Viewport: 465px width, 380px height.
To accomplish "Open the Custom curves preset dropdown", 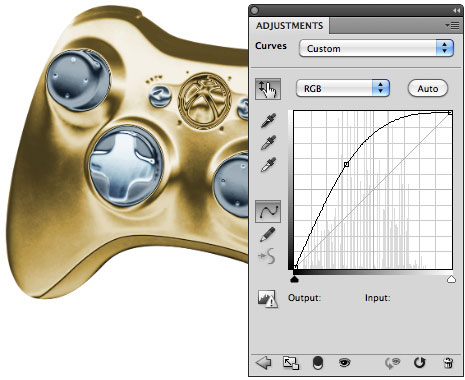I will pos(376,48).
